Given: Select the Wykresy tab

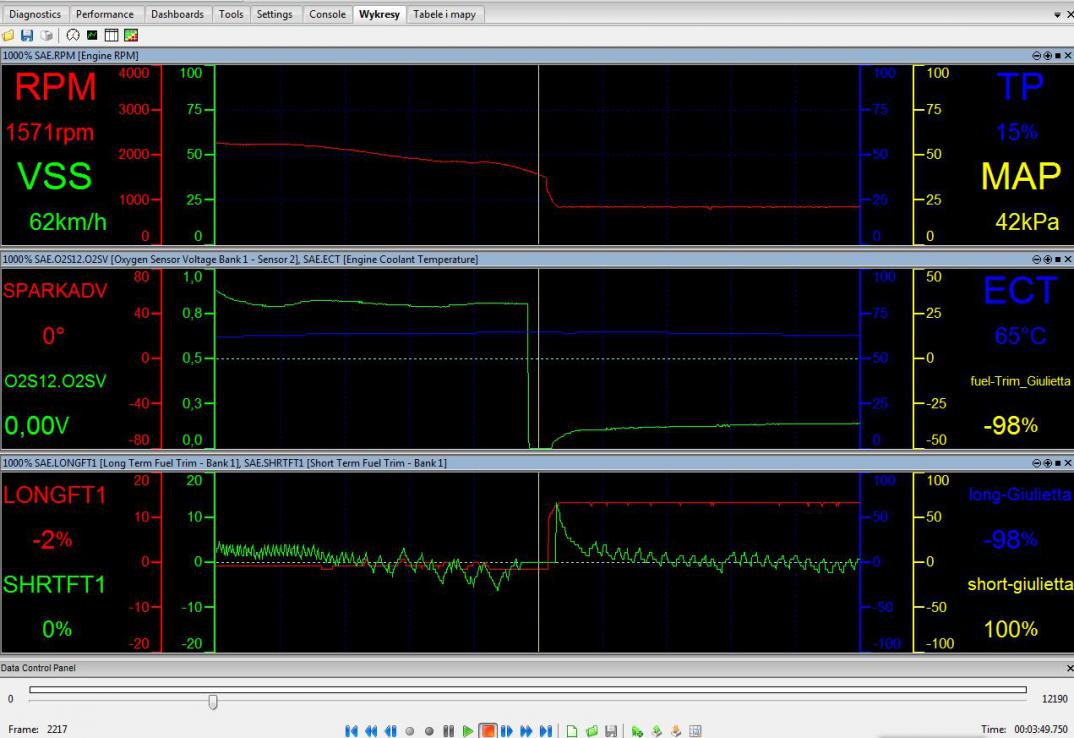Looking at the screenshot, I should tap(379, 14).
